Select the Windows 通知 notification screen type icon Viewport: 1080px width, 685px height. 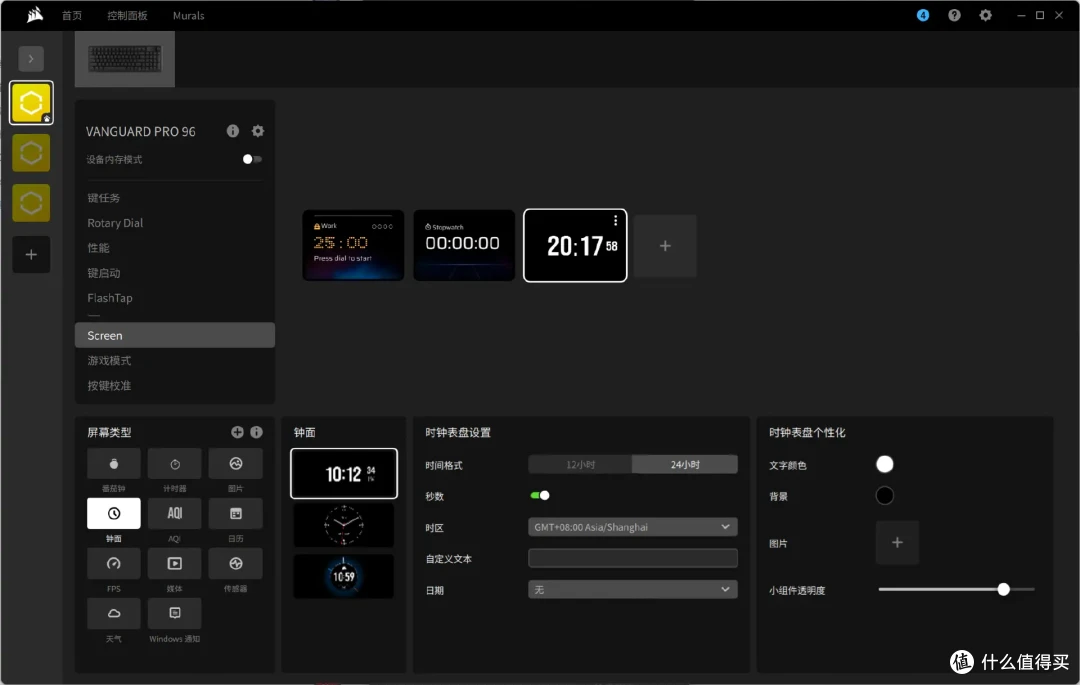pyautogui.click(x=174, y=613)
